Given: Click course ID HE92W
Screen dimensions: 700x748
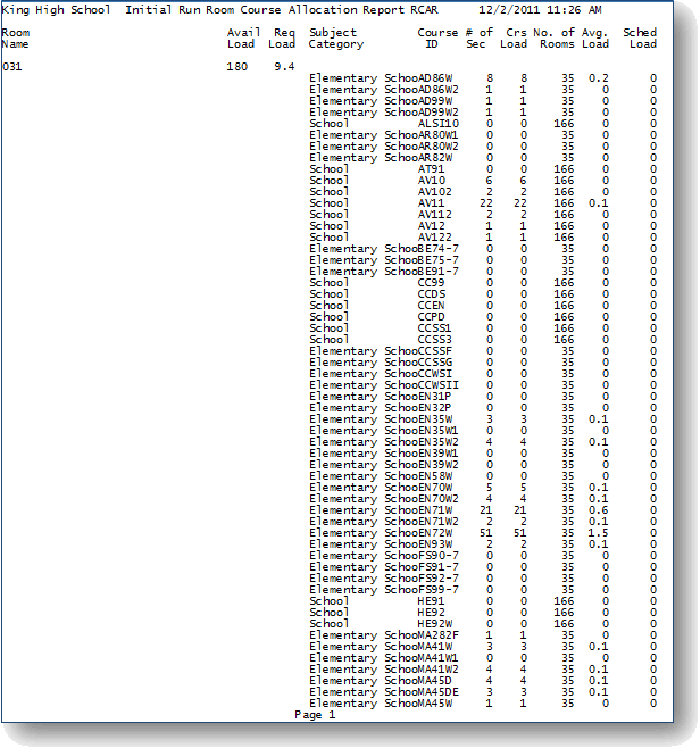Looking at the screenshot, I should click(435, 624).
